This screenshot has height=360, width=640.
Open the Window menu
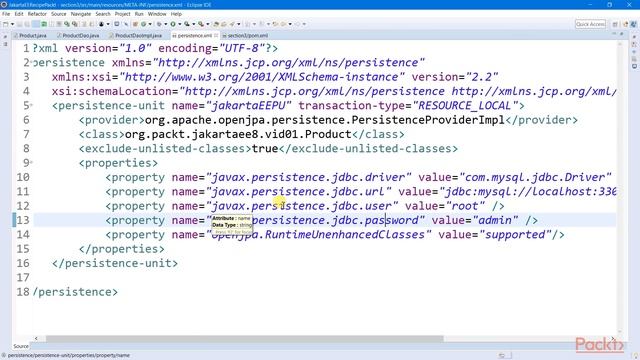coord(157,14)
